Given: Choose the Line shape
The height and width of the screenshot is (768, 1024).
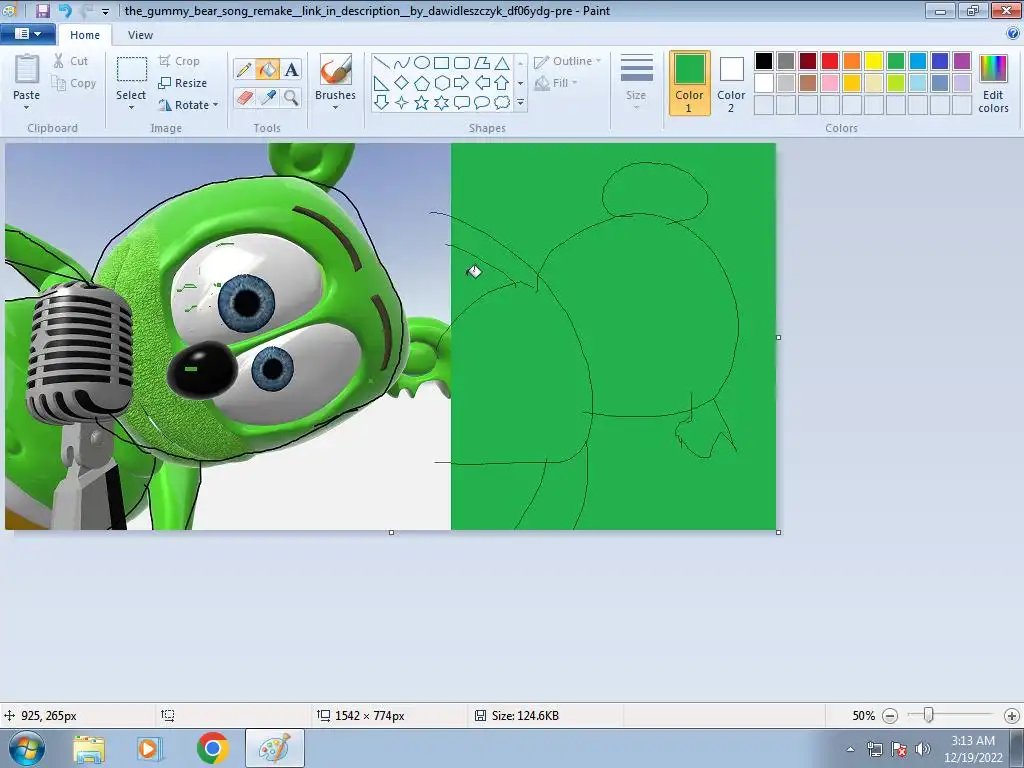Looking at the screenshot, I should (x=382, y=63).
